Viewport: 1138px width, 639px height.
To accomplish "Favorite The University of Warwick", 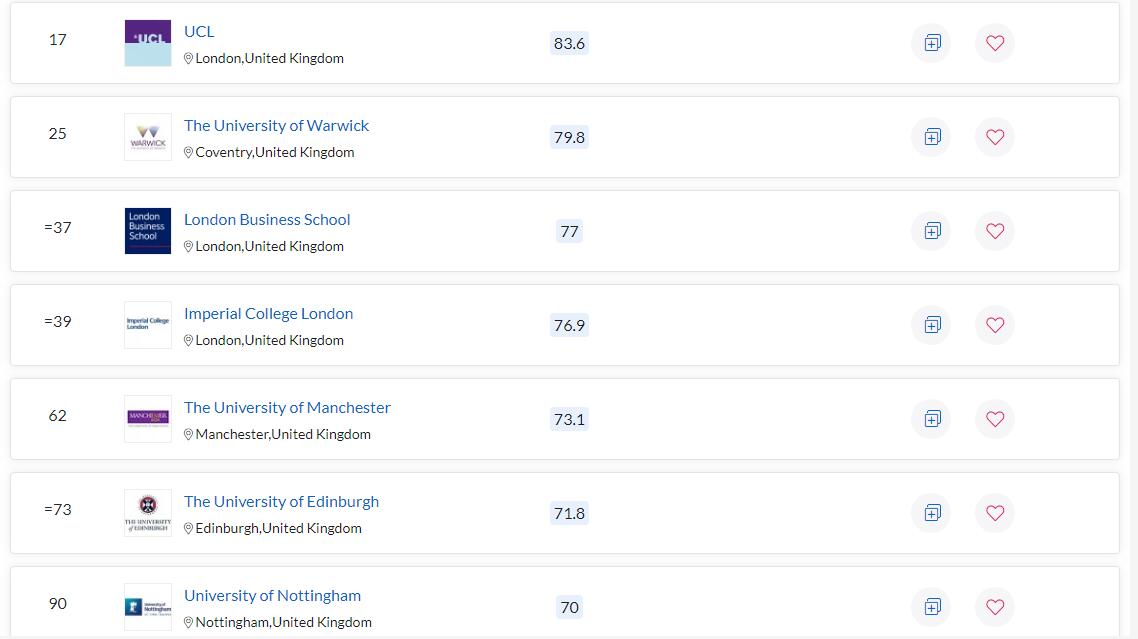I will click(x=994, y=137).
